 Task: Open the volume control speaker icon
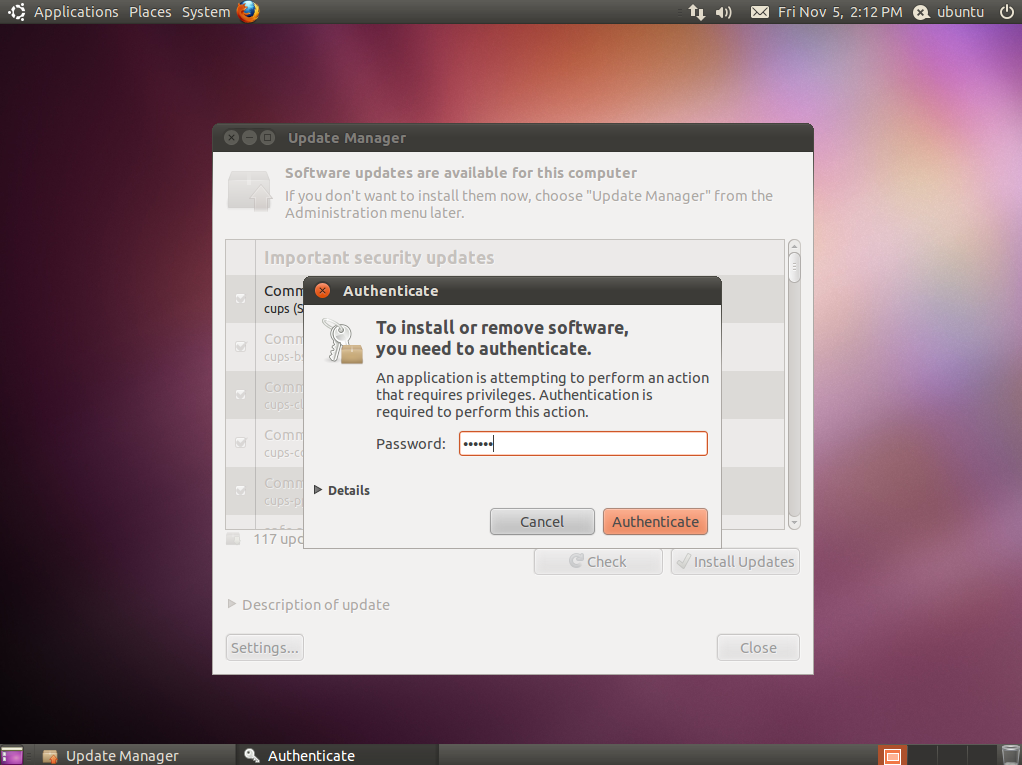coord(724,11)
